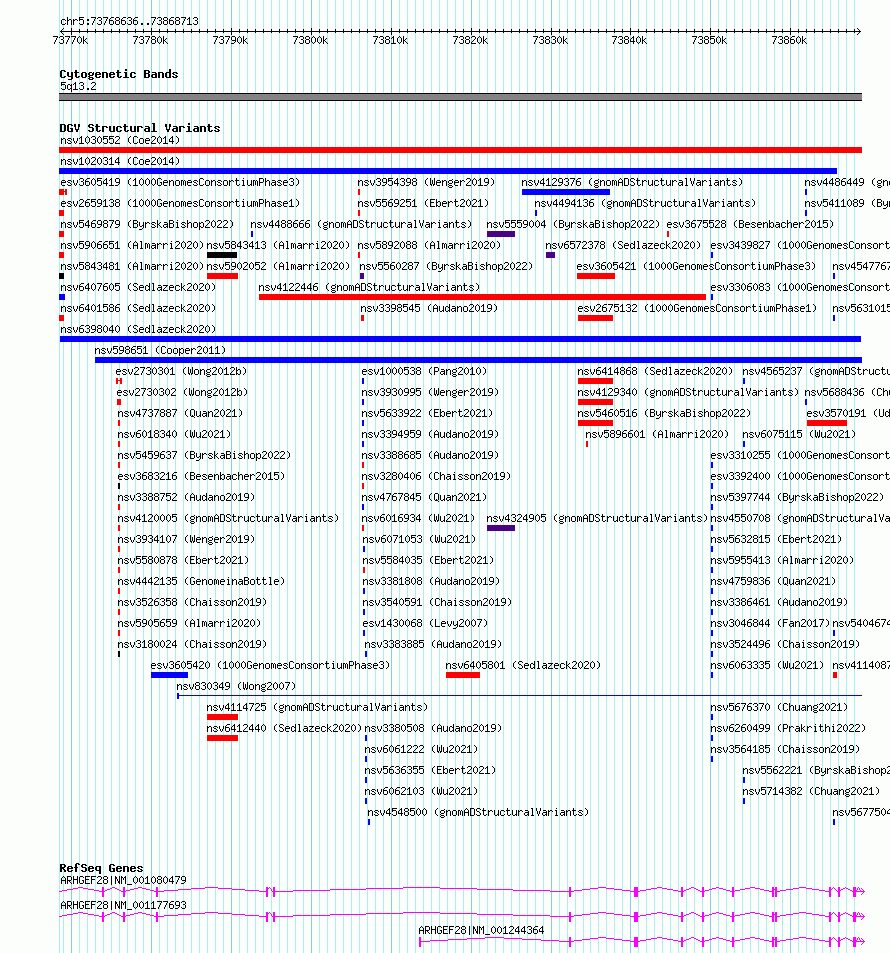Select the red bar under esv3605421
This screenshot has height=953, width=890.
point(596,276)
